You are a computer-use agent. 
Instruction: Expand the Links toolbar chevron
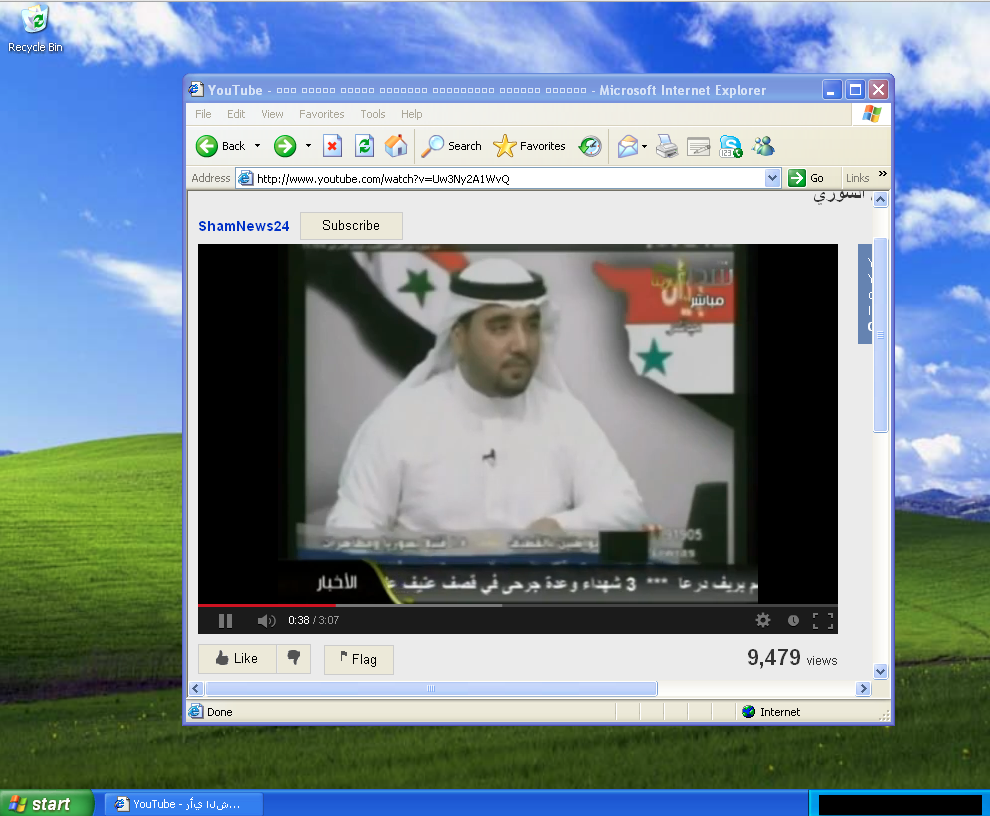click(883, 174)
